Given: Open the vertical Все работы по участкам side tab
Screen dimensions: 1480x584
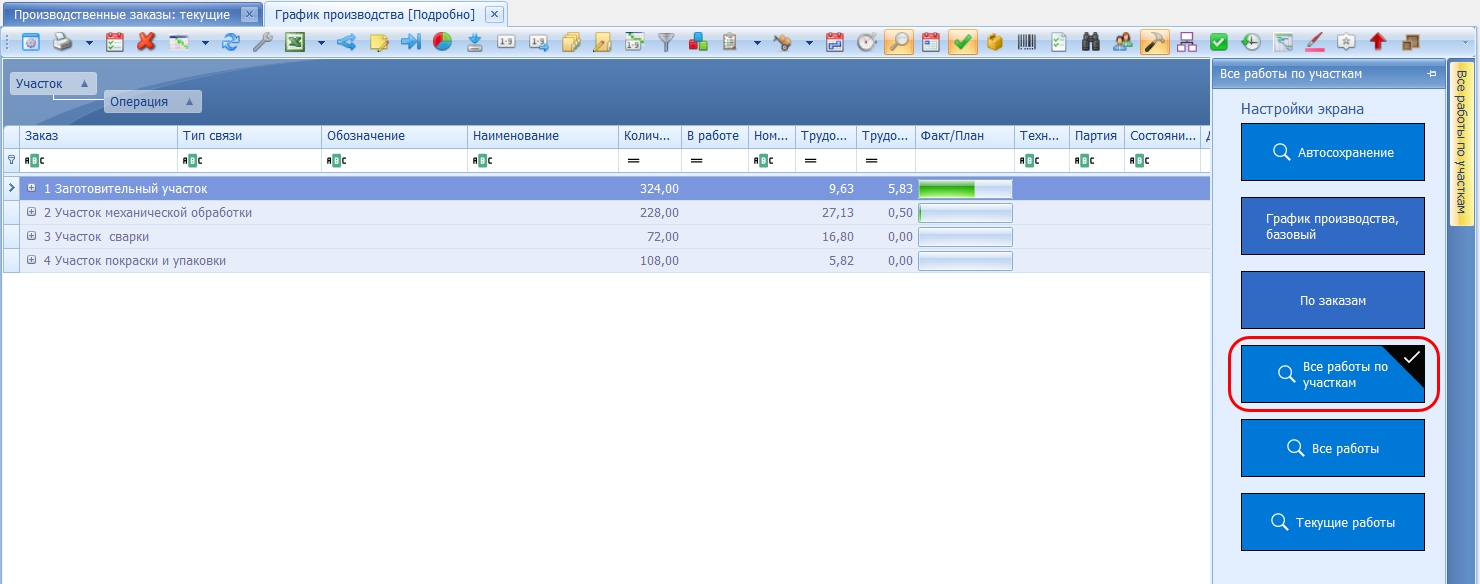Looking at the screenshot, I should (1461, 141).
